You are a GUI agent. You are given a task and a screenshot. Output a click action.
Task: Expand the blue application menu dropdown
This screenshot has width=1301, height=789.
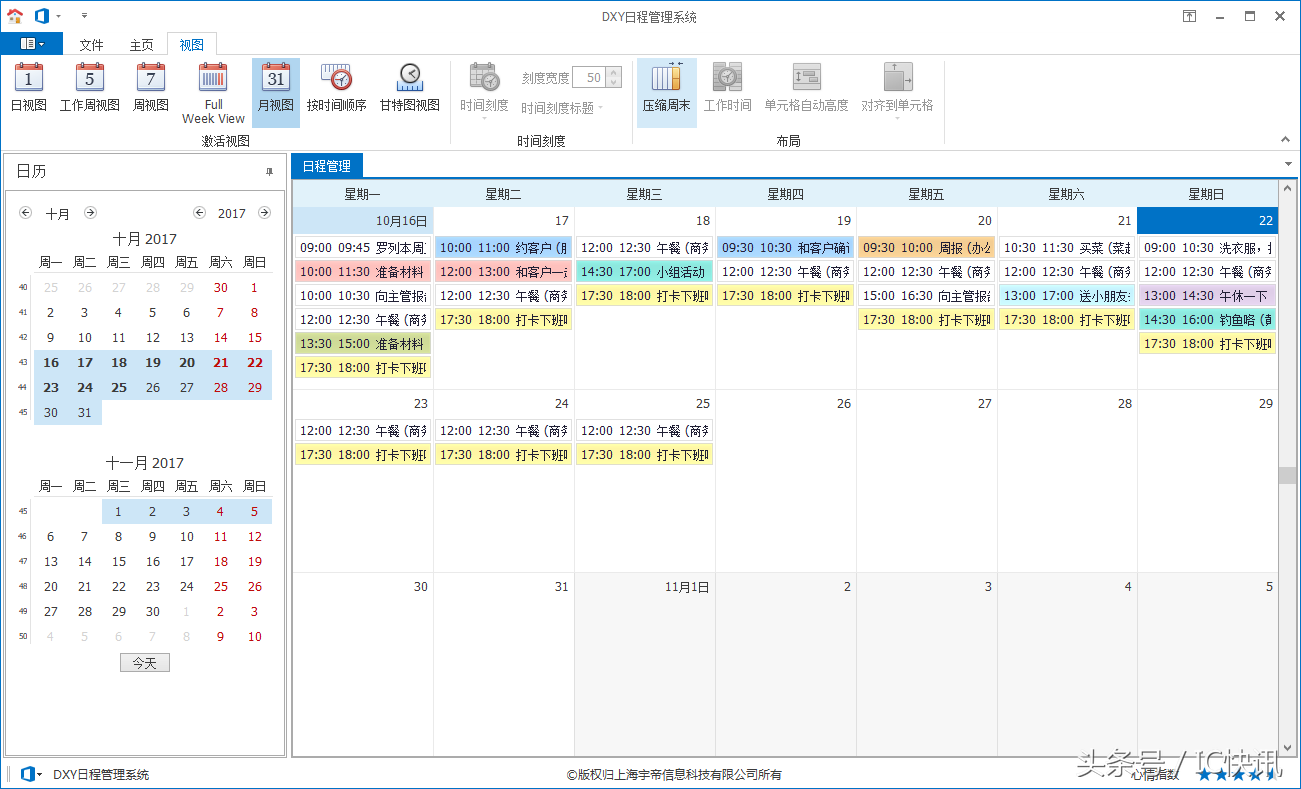[31, 44]
